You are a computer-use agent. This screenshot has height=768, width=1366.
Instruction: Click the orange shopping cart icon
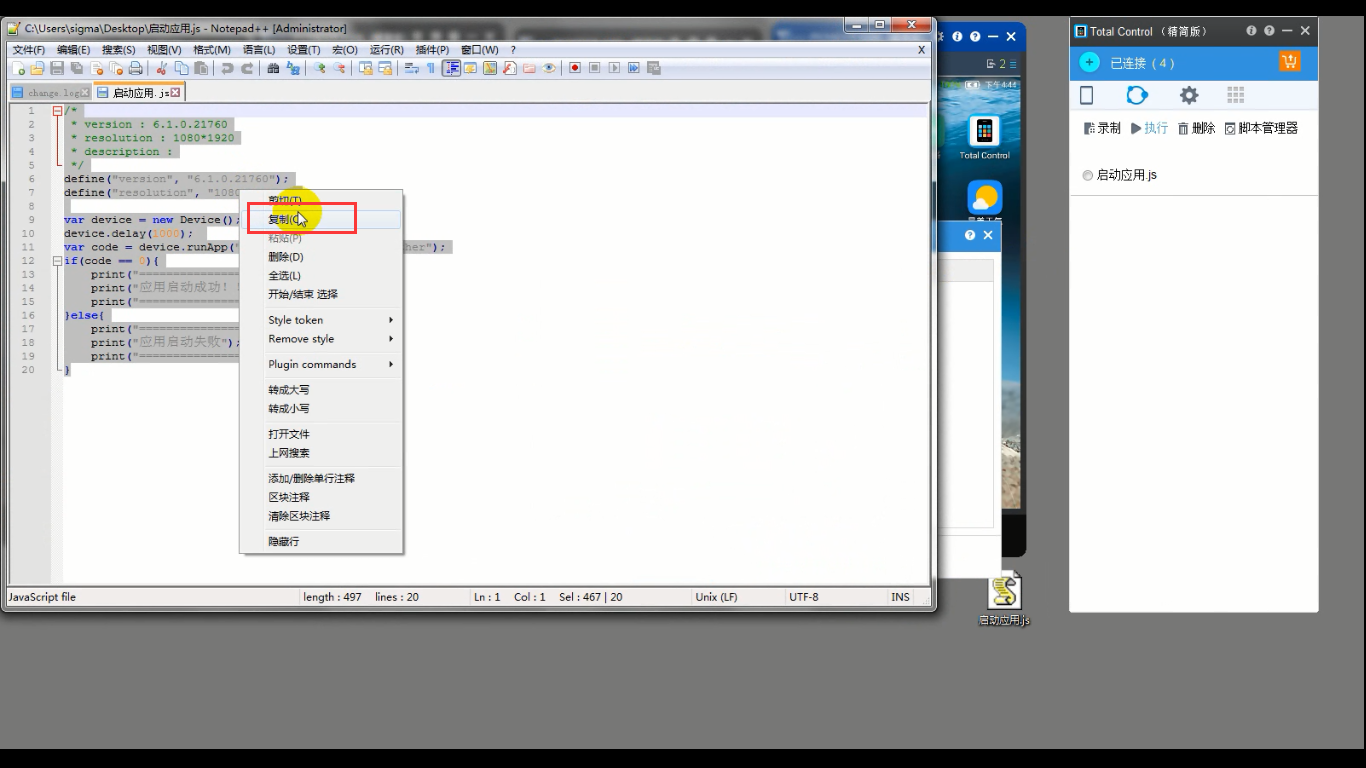tap(1289, 62)
